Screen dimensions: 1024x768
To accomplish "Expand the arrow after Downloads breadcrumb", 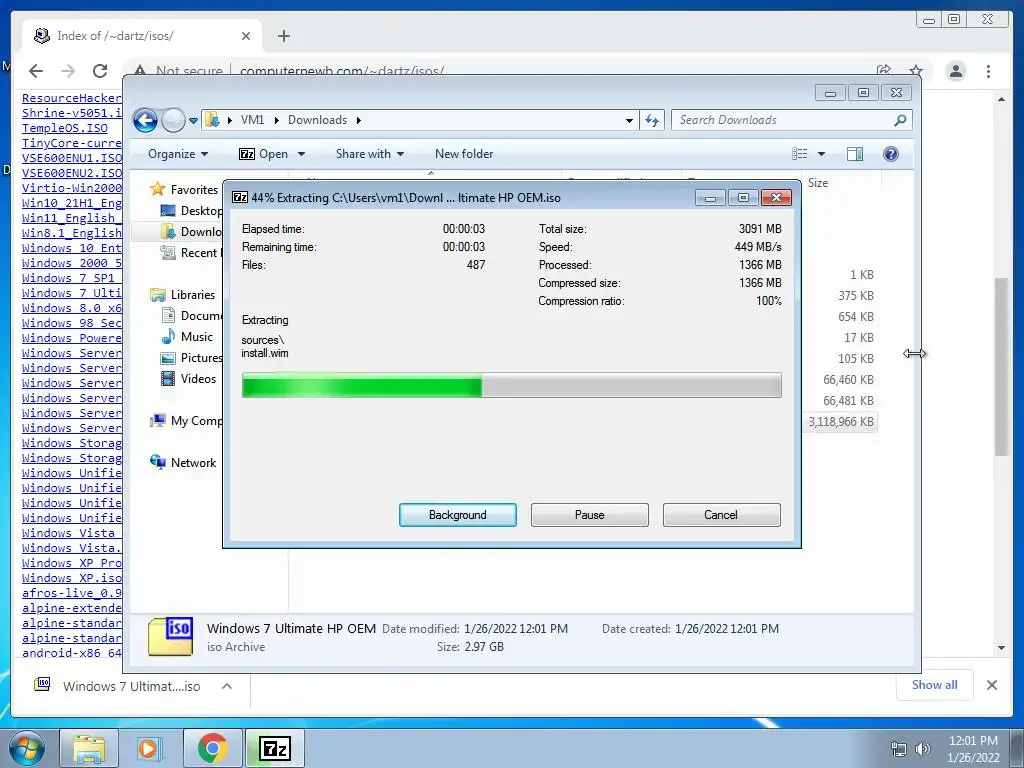I will click(x=359, y=120).
